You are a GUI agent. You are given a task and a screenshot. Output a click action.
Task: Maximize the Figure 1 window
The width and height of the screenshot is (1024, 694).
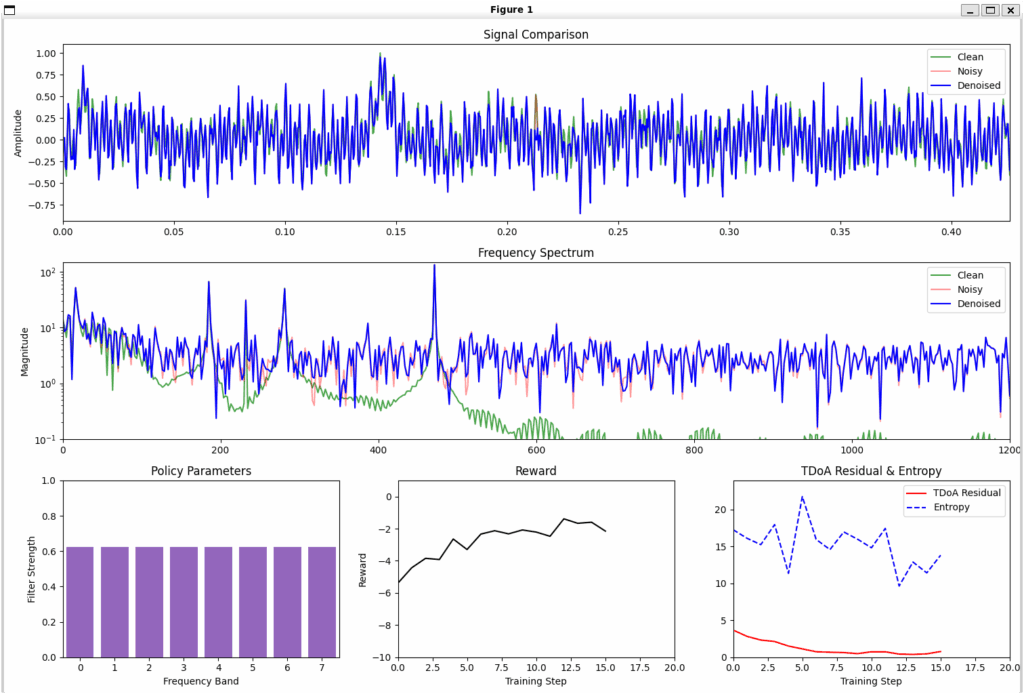(x=990, y=9)
